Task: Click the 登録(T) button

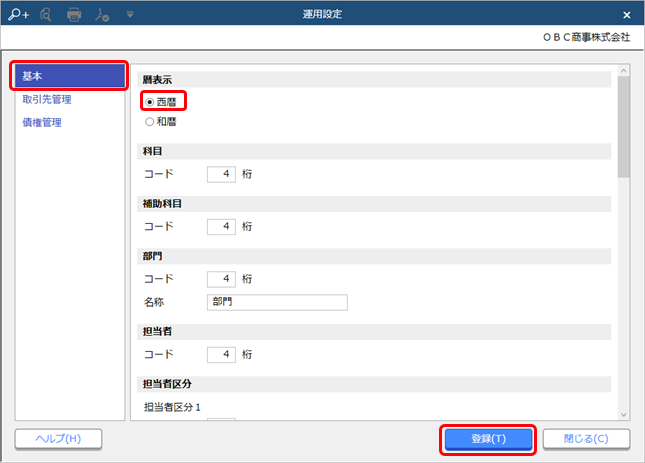Action: coord(488,439)
